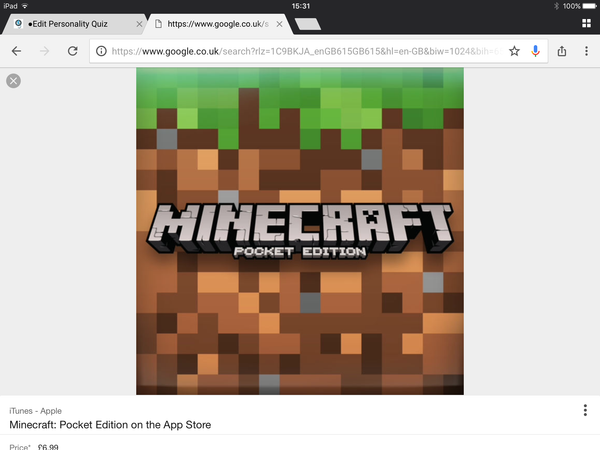Open a new tab
600x450 pixels.
click(x=308, y=24)
